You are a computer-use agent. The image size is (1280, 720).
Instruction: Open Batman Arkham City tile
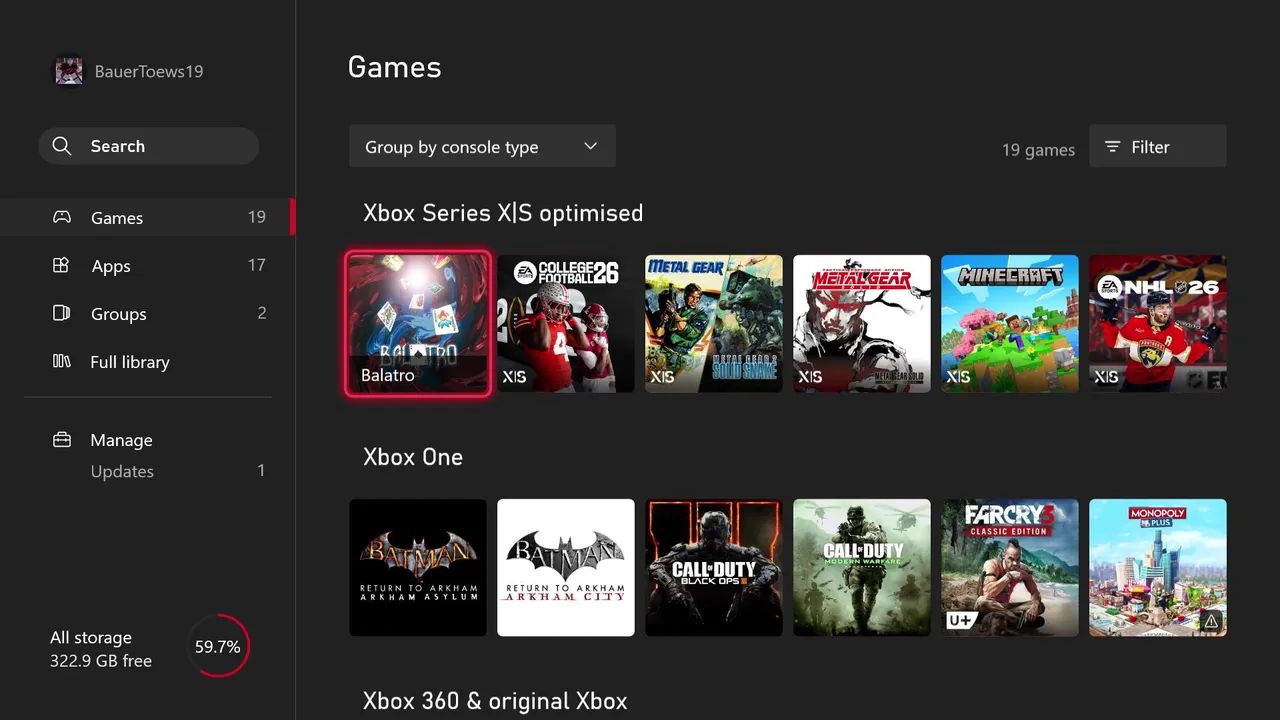(566, 567)
